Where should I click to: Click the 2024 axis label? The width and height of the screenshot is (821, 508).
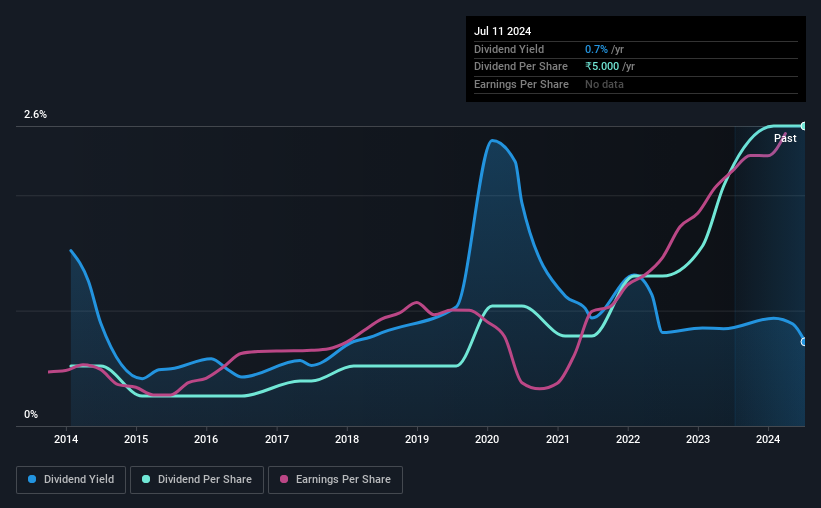[768, 439]
